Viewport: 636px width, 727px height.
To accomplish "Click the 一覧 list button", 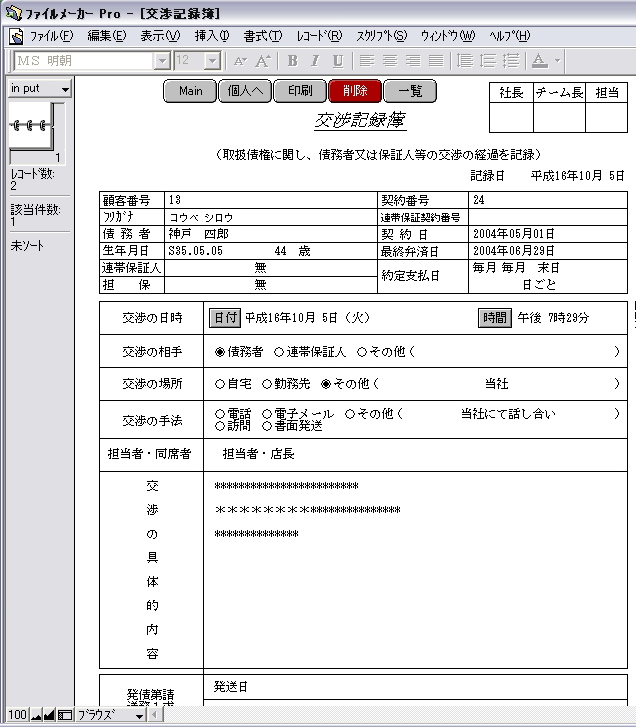I will click(410, 91).
